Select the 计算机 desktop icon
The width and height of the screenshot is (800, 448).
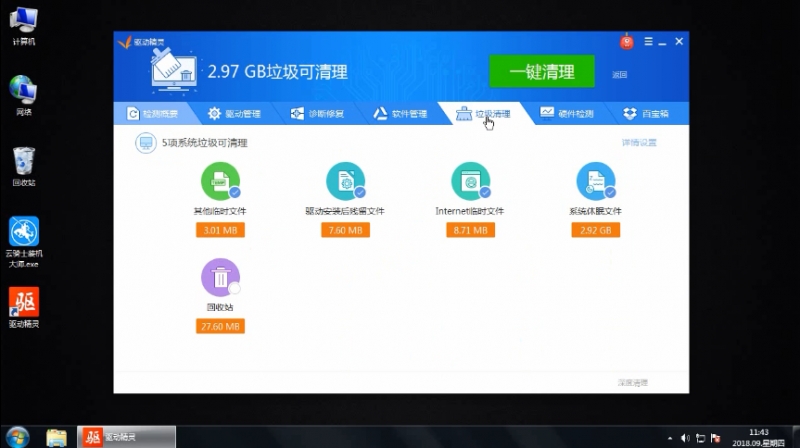pos(23,26)
